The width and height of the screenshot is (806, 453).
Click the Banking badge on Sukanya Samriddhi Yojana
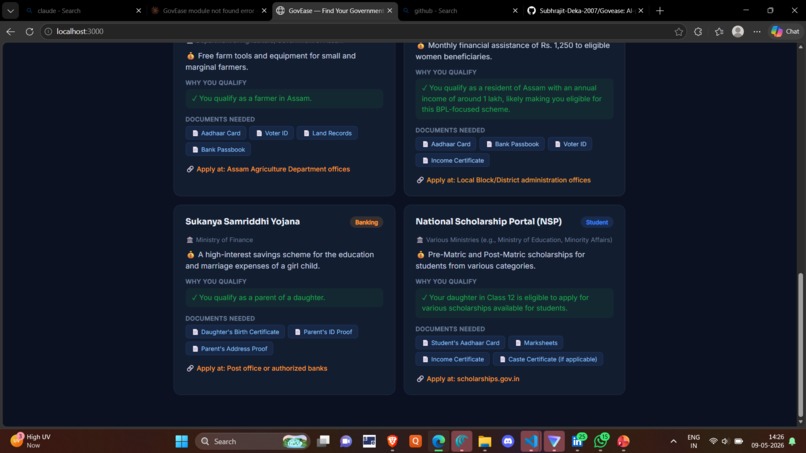[367, 222]
